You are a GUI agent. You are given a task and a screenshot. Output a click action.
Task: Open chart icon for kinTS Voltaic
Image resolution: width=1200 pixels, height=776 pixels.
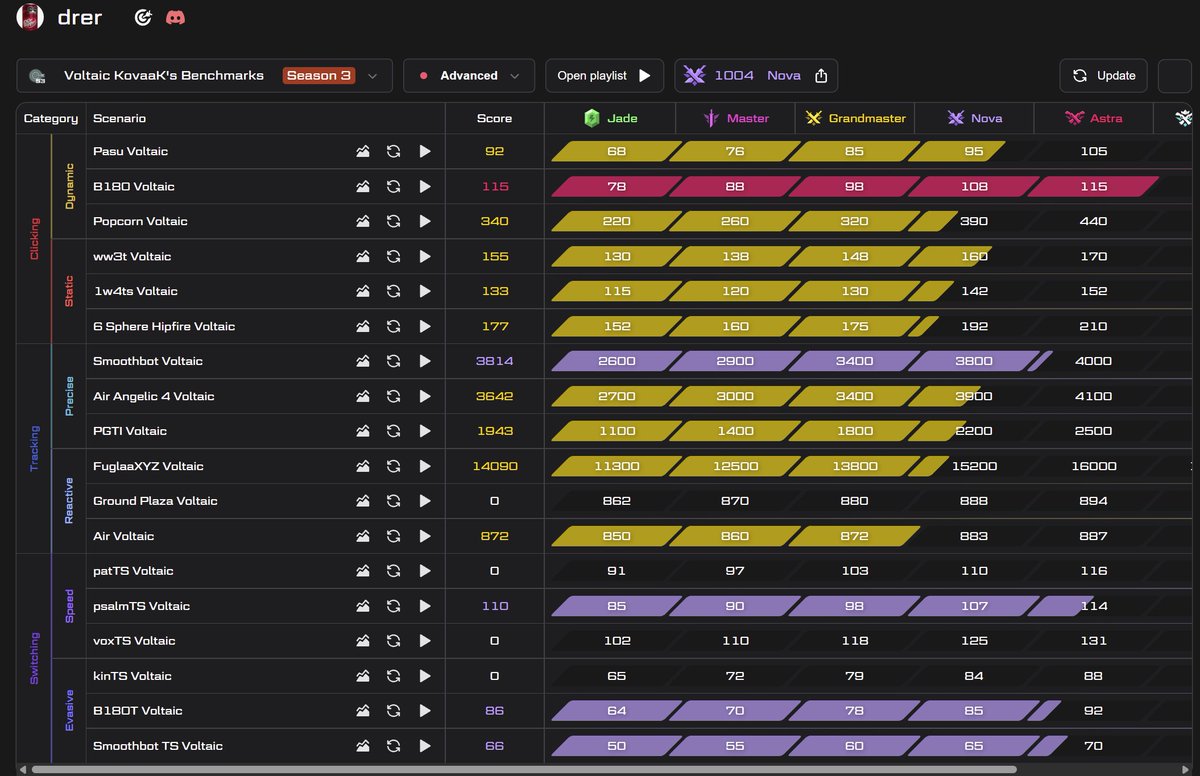pos(363,676)
